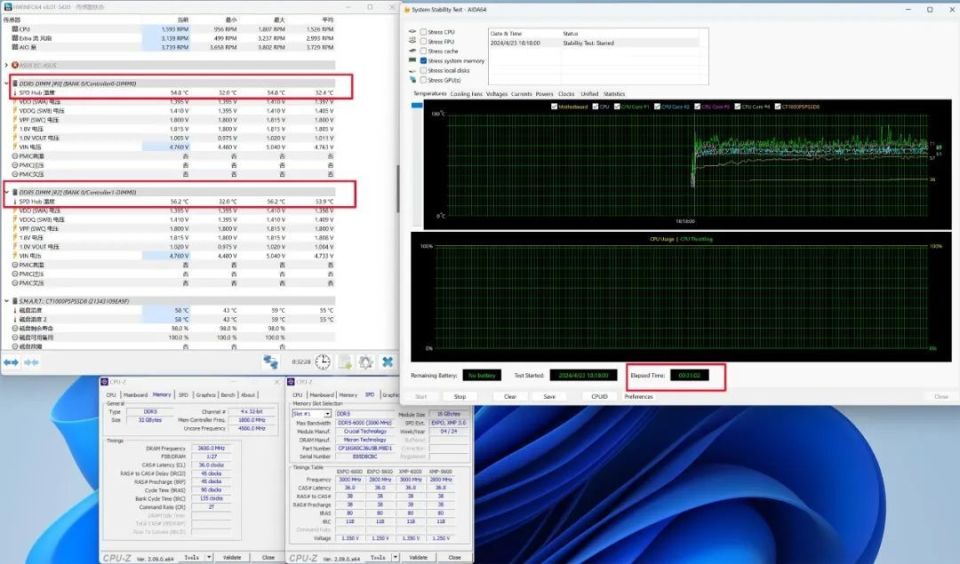Click the HWiNFO clock reset timer icon
The height and width of the screenshot is (564, 960).
(323, 362)
